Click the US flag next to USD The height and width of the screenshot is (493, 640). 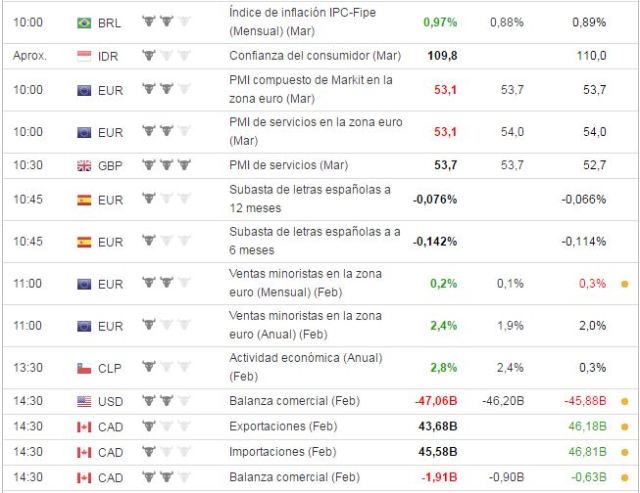pos(84,401)
